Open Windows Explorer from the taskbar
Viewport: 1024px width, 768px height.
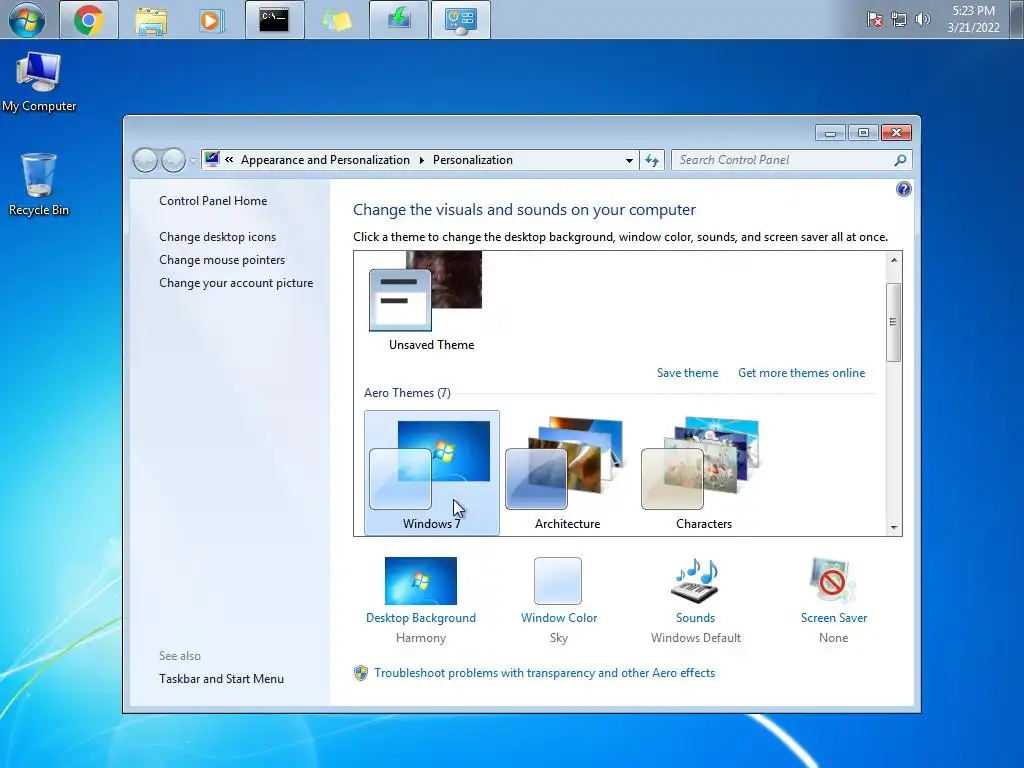(x=151, y=20)
